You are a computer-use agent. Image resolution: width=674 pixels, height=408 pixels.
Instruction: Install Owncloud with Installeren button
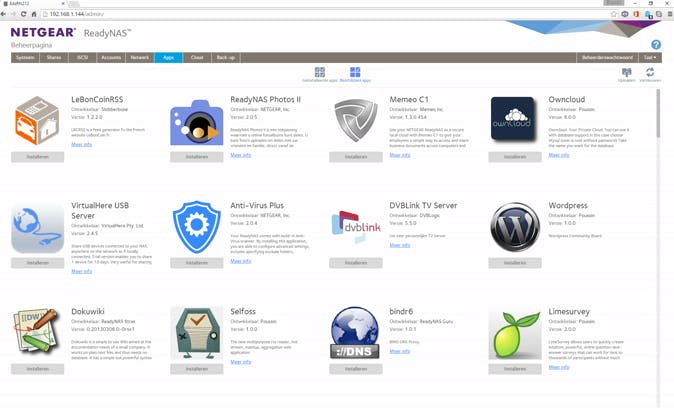[515, 157]
